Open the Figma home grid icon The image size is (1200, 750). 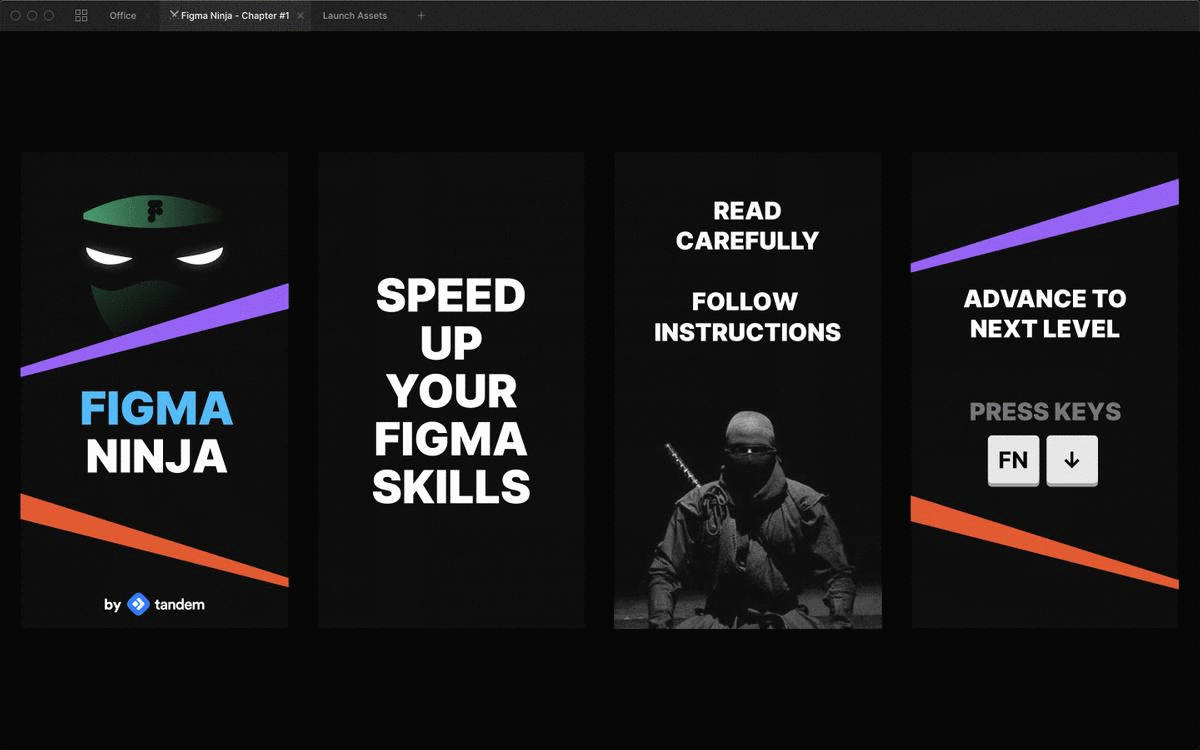pyautogui.click(x=82, y=16)
